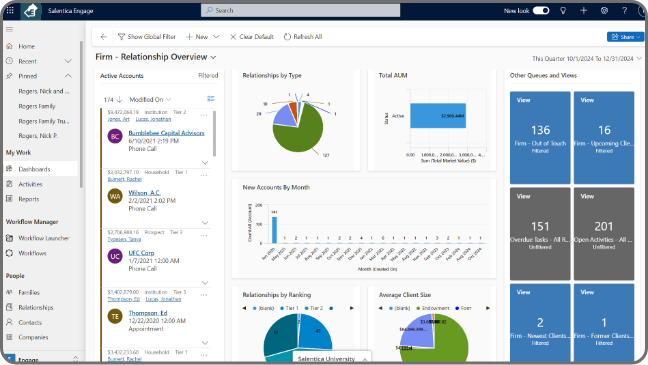Open pinned item Rogers Family Tru..
Screen dimensions: 648x365
(x=44, y=121)
